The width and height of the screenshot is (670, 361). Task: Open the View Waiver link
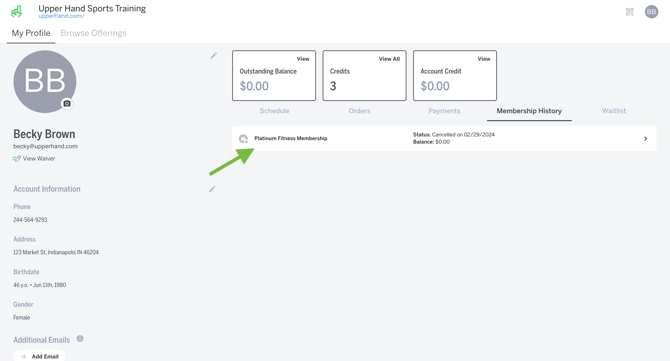point(39,158)
